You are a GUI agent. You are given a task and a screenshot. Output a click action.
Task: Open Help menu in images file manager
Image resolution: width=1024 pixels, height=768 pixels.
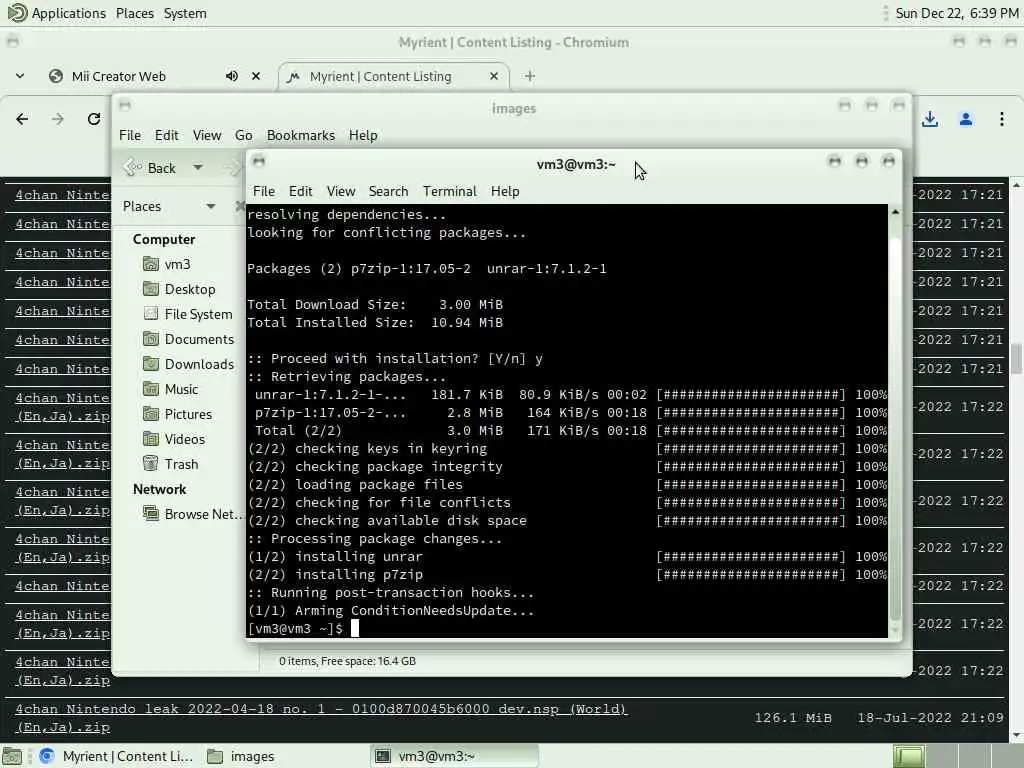[x=363, y=135]
